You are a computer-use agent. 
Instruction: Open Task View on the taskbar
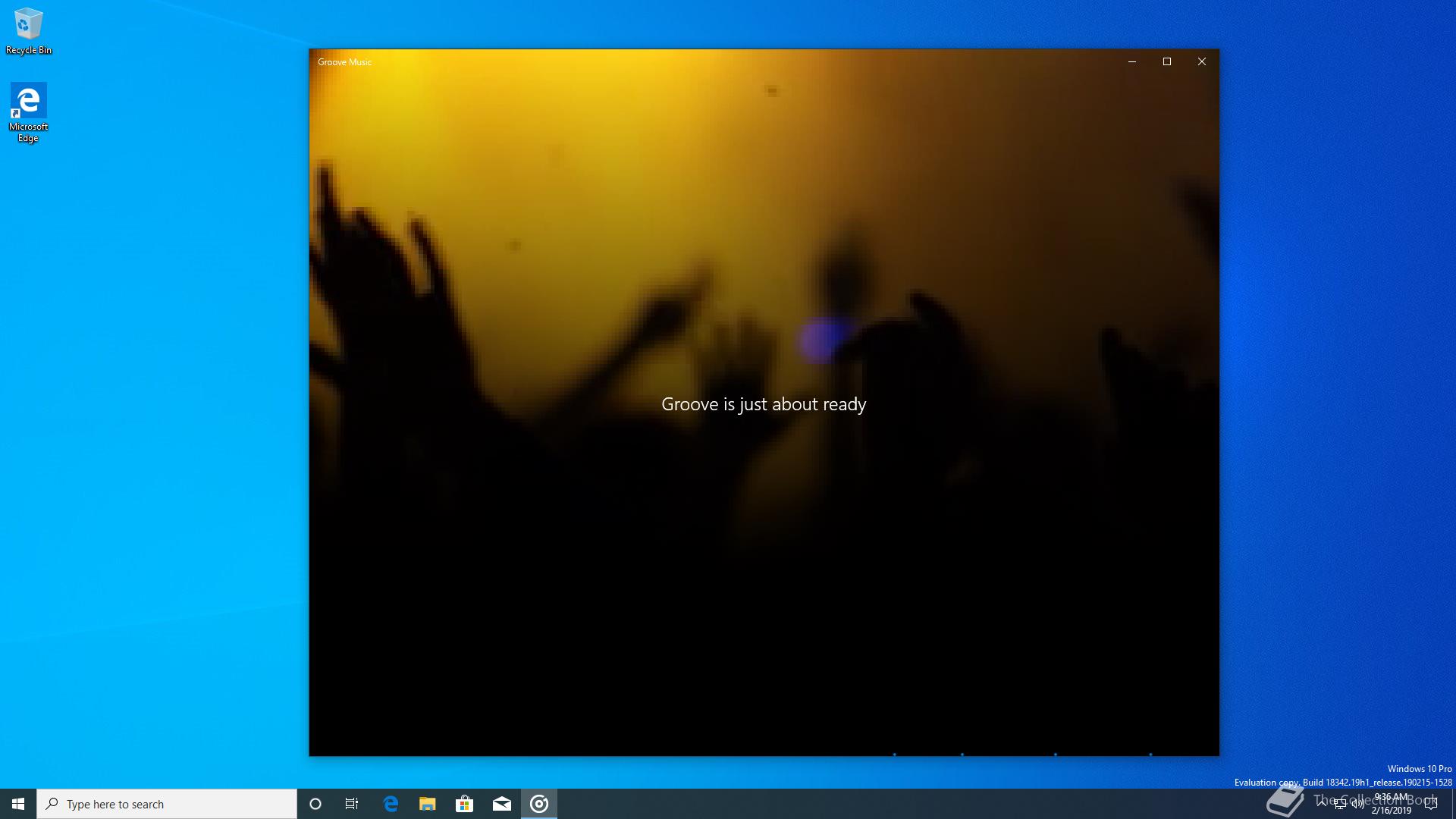point(352,804)
